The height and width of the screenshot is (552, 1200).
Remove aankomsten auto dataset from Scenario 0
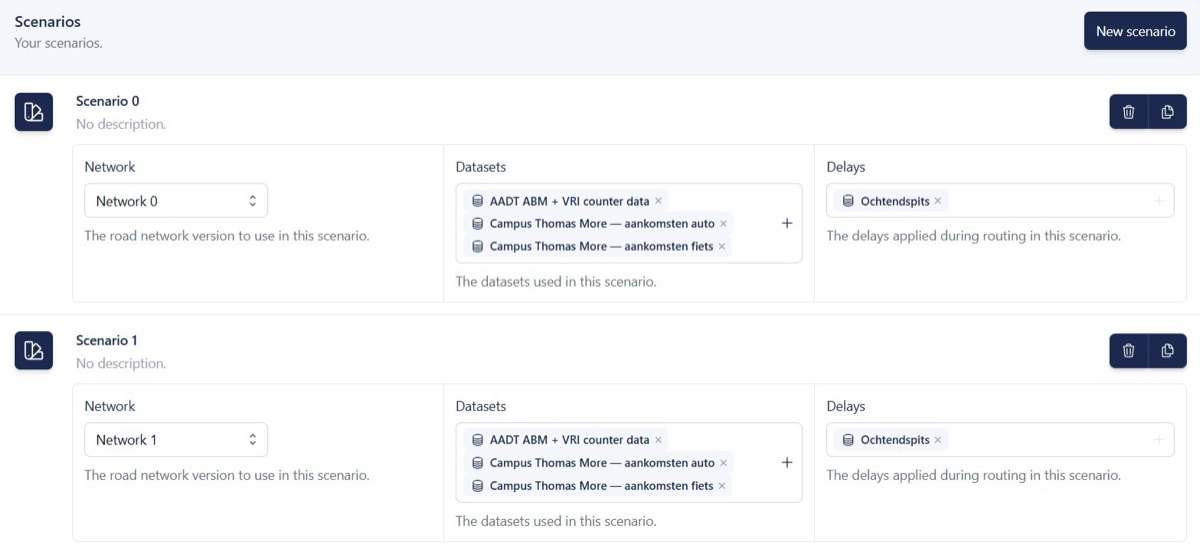[723, 224]
